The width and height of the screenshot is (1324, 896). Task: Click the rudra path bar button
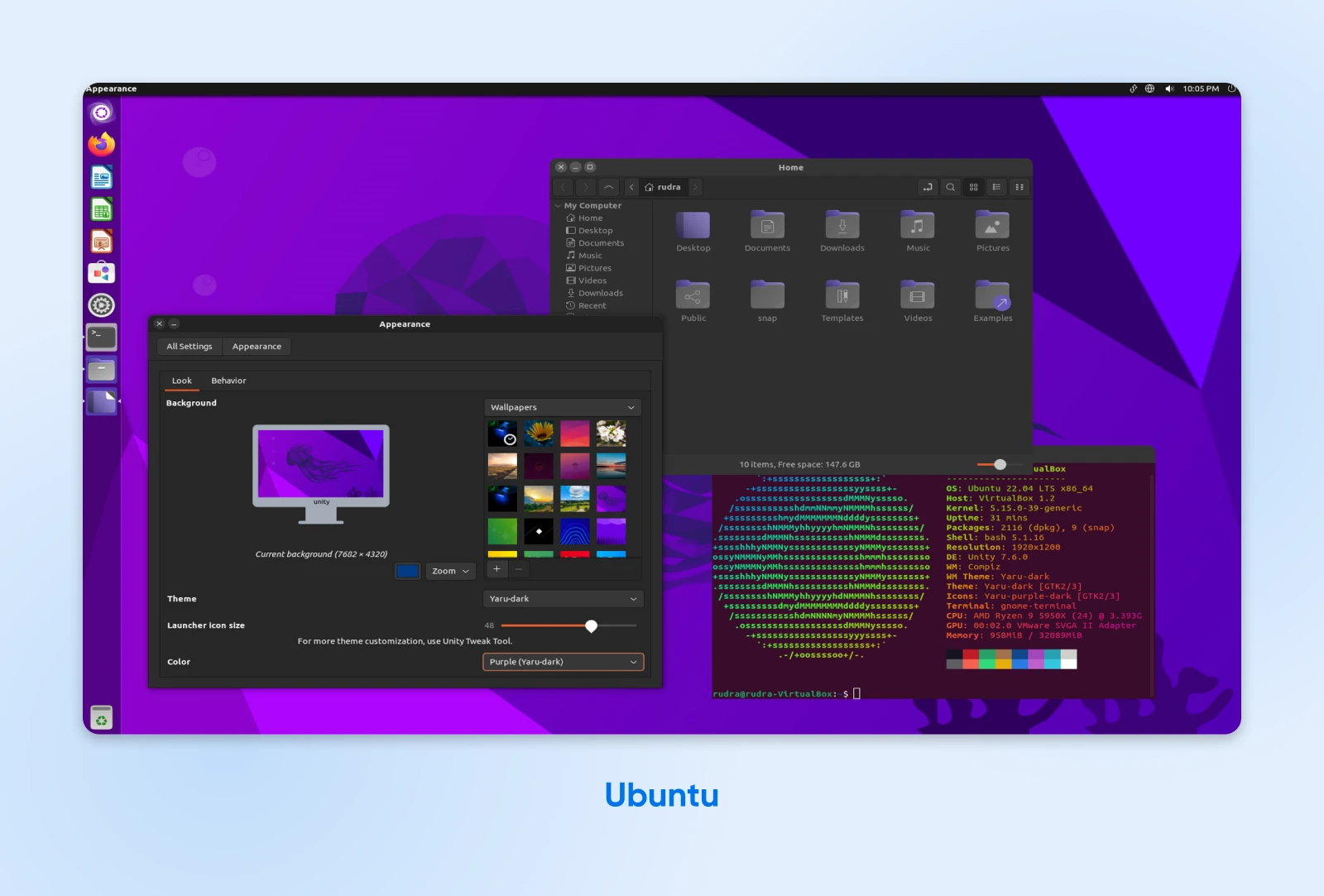(x=663, y=187)
